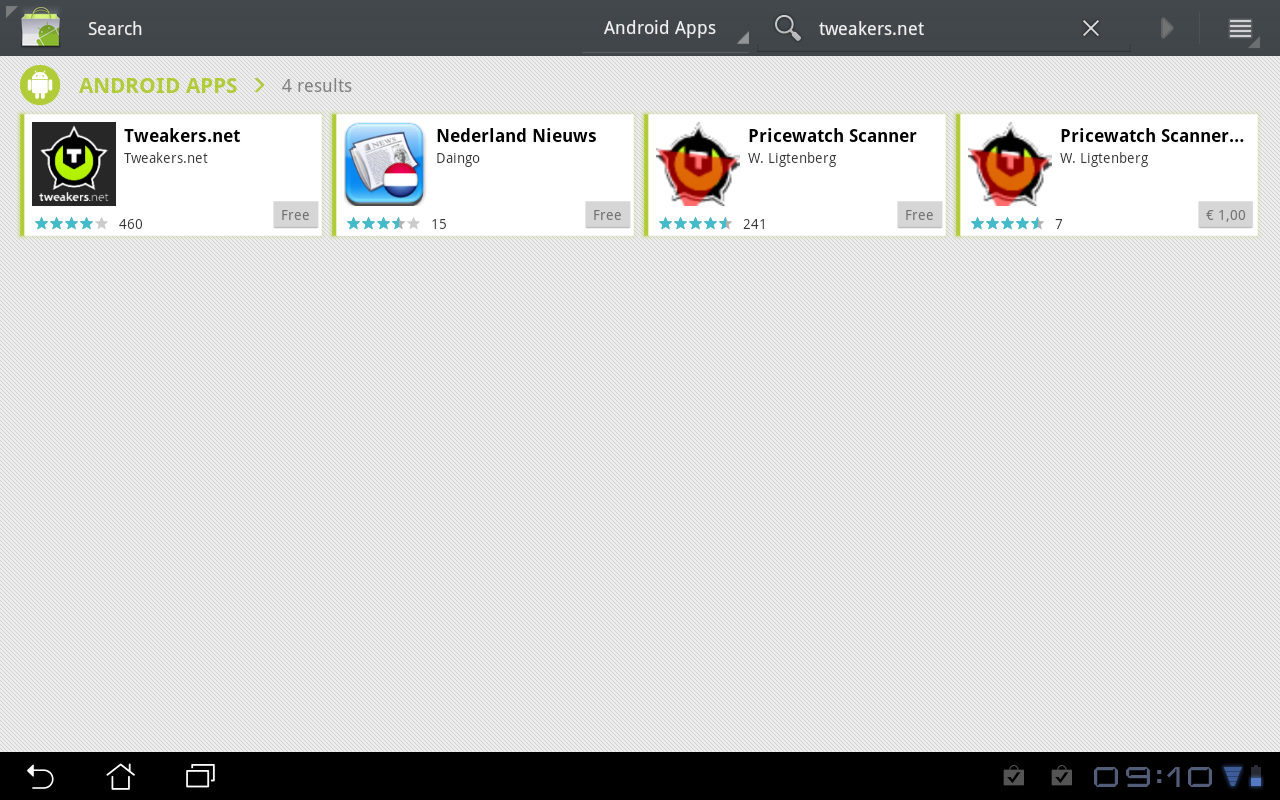
Task: Open the Android Market shopping bag icon
Action: click(41, 28)
